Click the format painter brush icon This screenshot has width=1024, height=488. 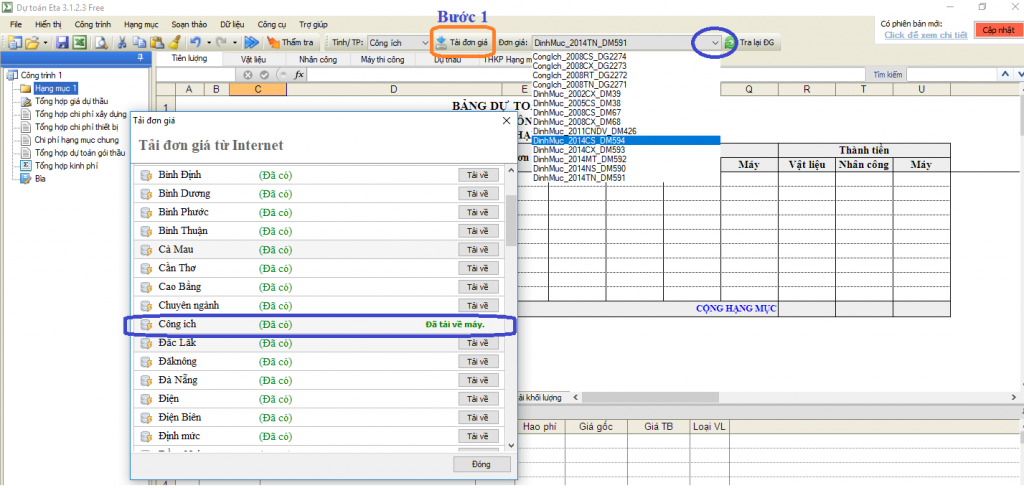coord(174,43)
